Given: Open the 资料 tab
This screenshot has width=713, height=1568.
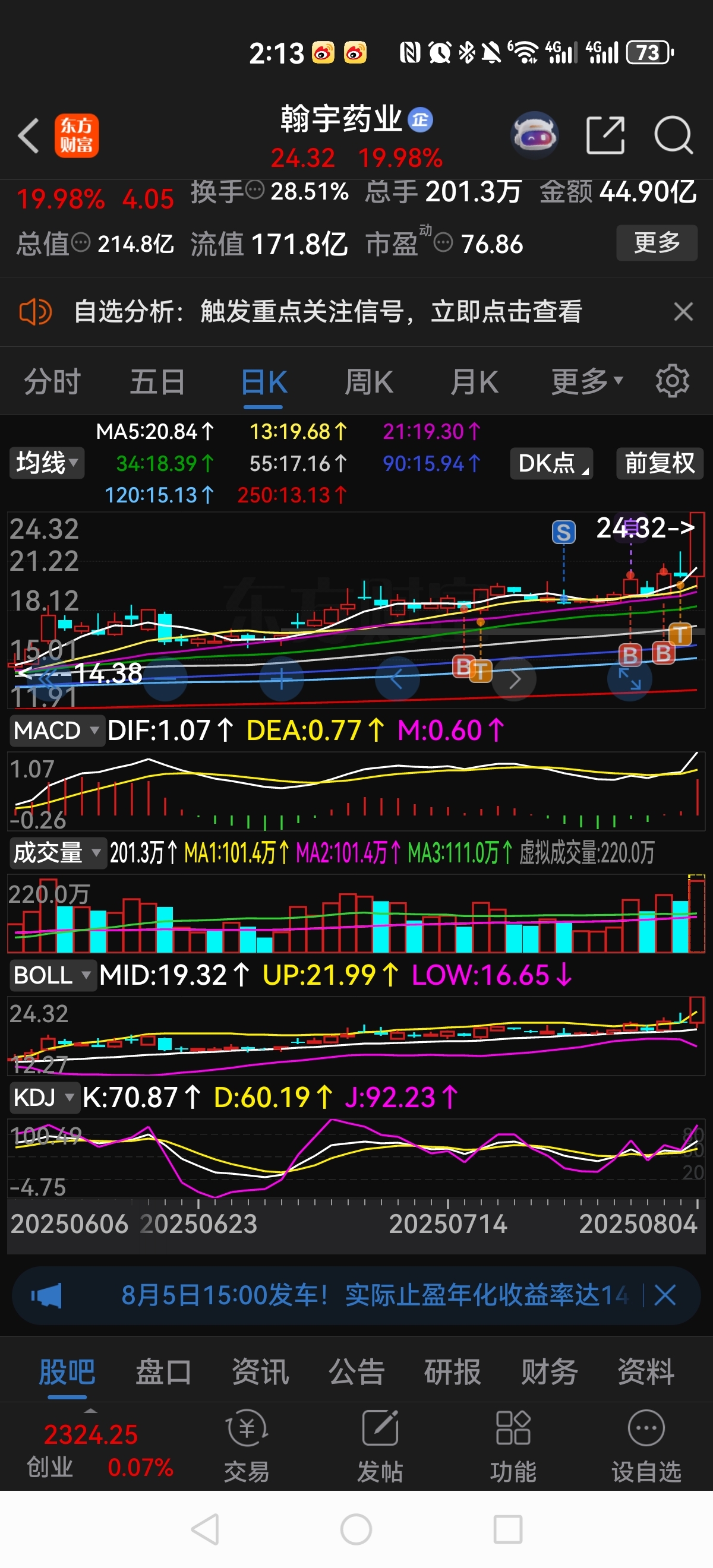Looking at the screenshot, I should pyautogui.click(x=645, y=1372).
